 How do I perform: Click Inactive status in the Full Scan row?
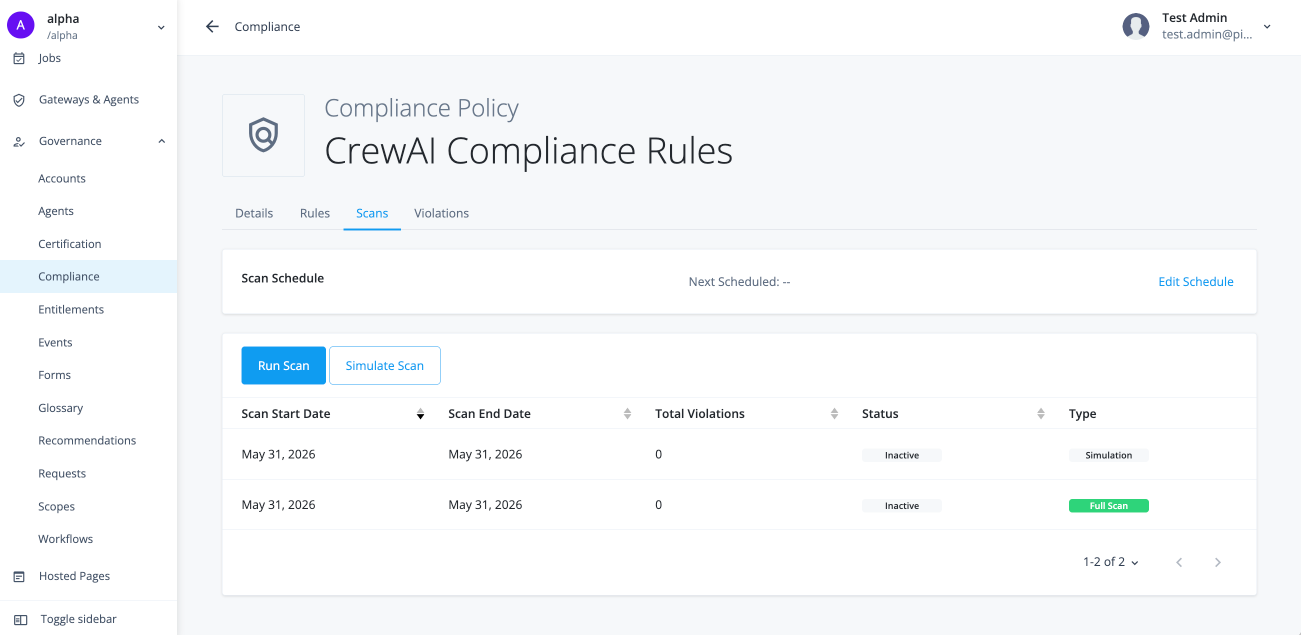click(902, 506)
